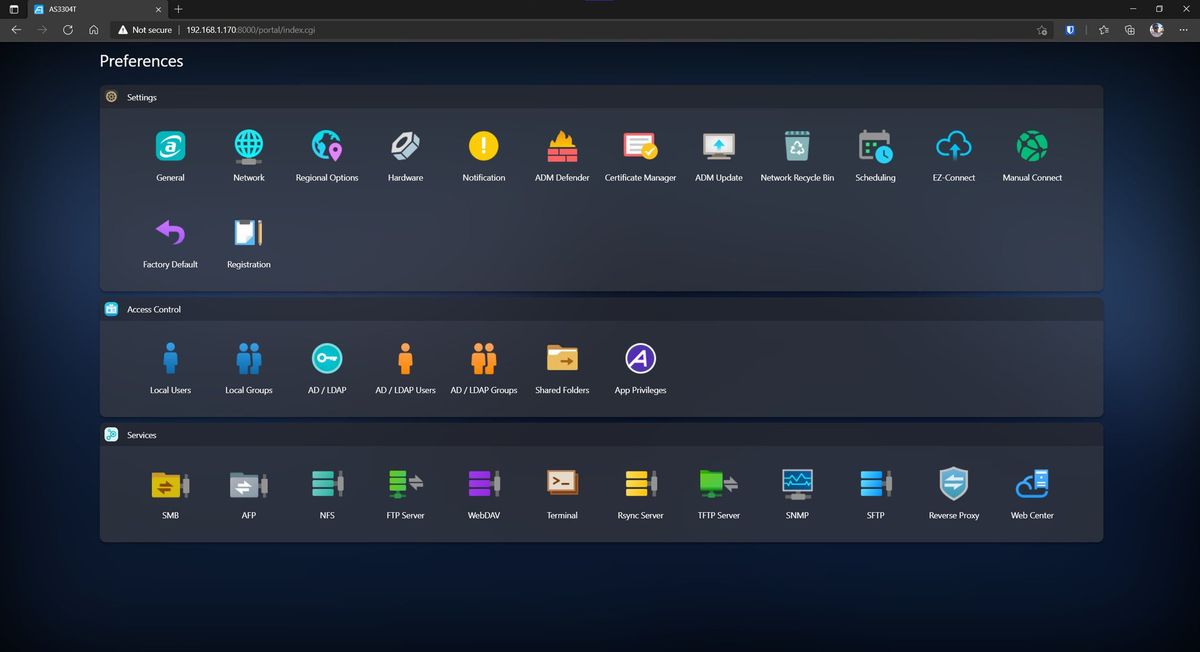The height and width of the screenshot is (652, 1200).
Task: Launch ADM Defender firewall icon
Action: click(x=562, y=146)
